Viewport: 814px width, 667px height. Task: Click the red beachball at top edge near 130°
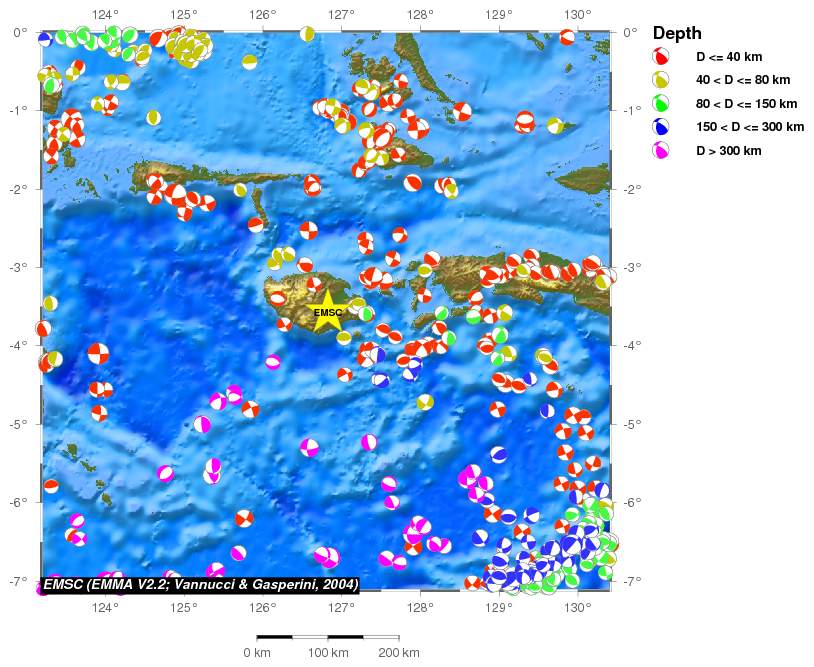click(x=567, y=37)
